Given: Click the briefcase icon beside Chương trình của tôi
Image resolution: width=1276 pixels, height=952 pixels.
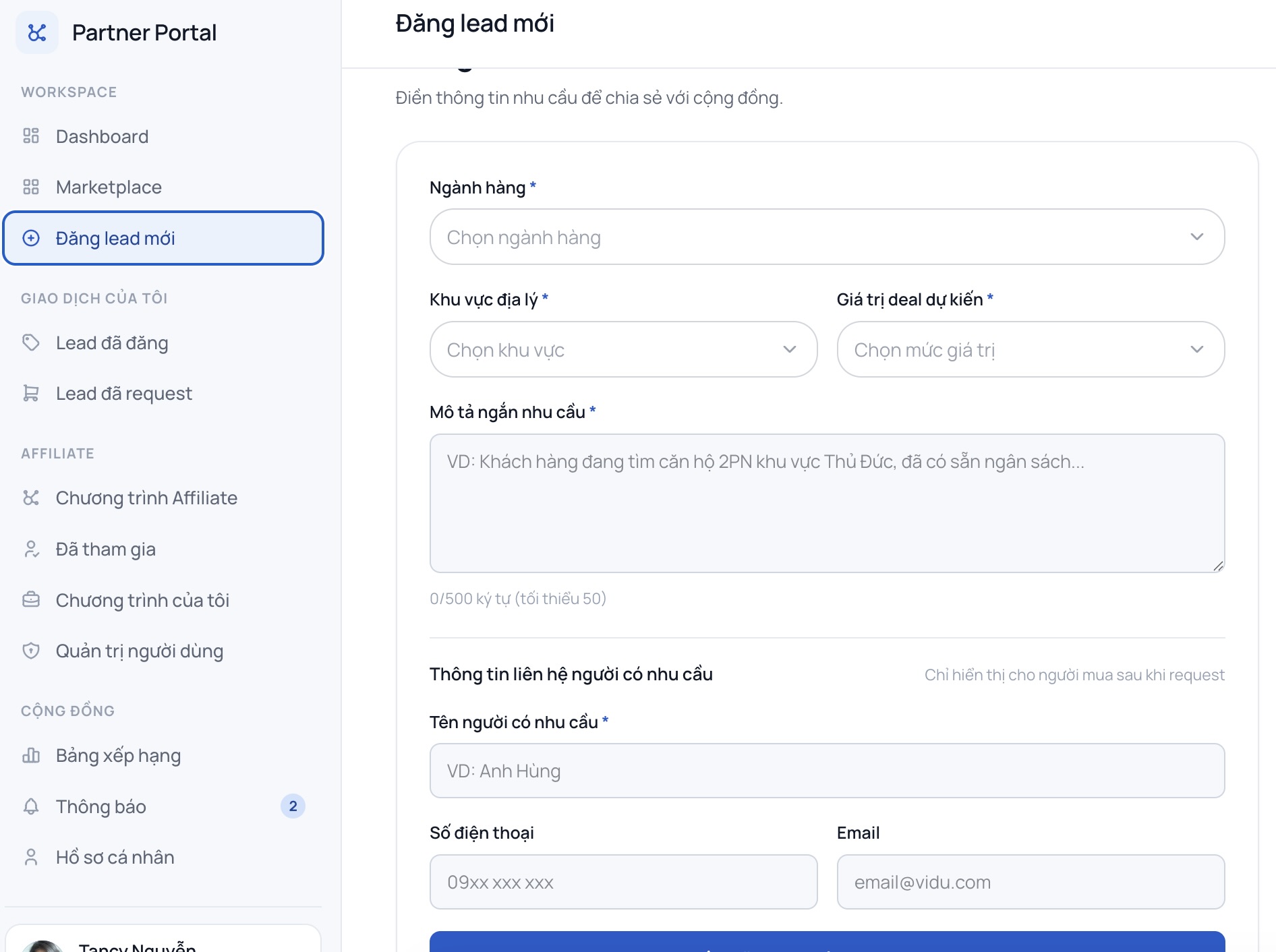Looking at the screenshot, I should click(x=31, y=599).
